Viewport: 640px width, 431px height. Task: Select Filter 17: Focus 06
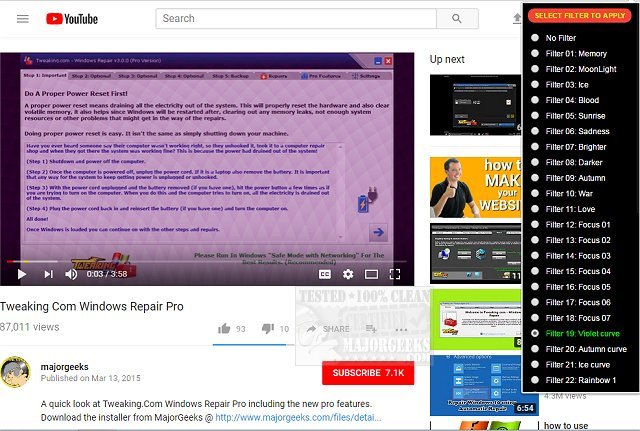571,302
